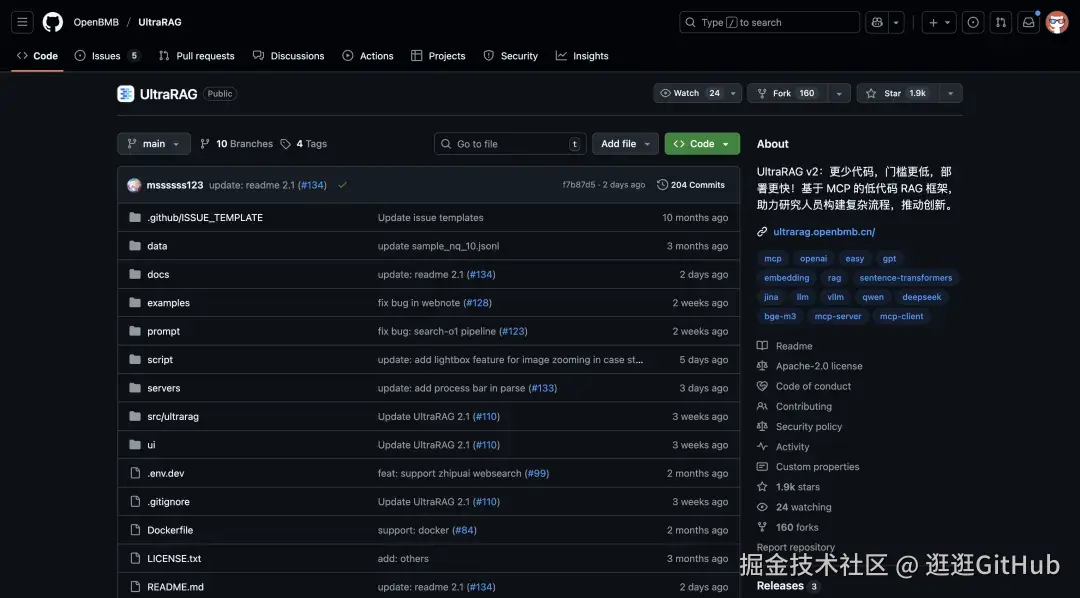1080x598 pixels.
Task: Click the branches icon beside 10 Branches
Action: tap(205, 144)
